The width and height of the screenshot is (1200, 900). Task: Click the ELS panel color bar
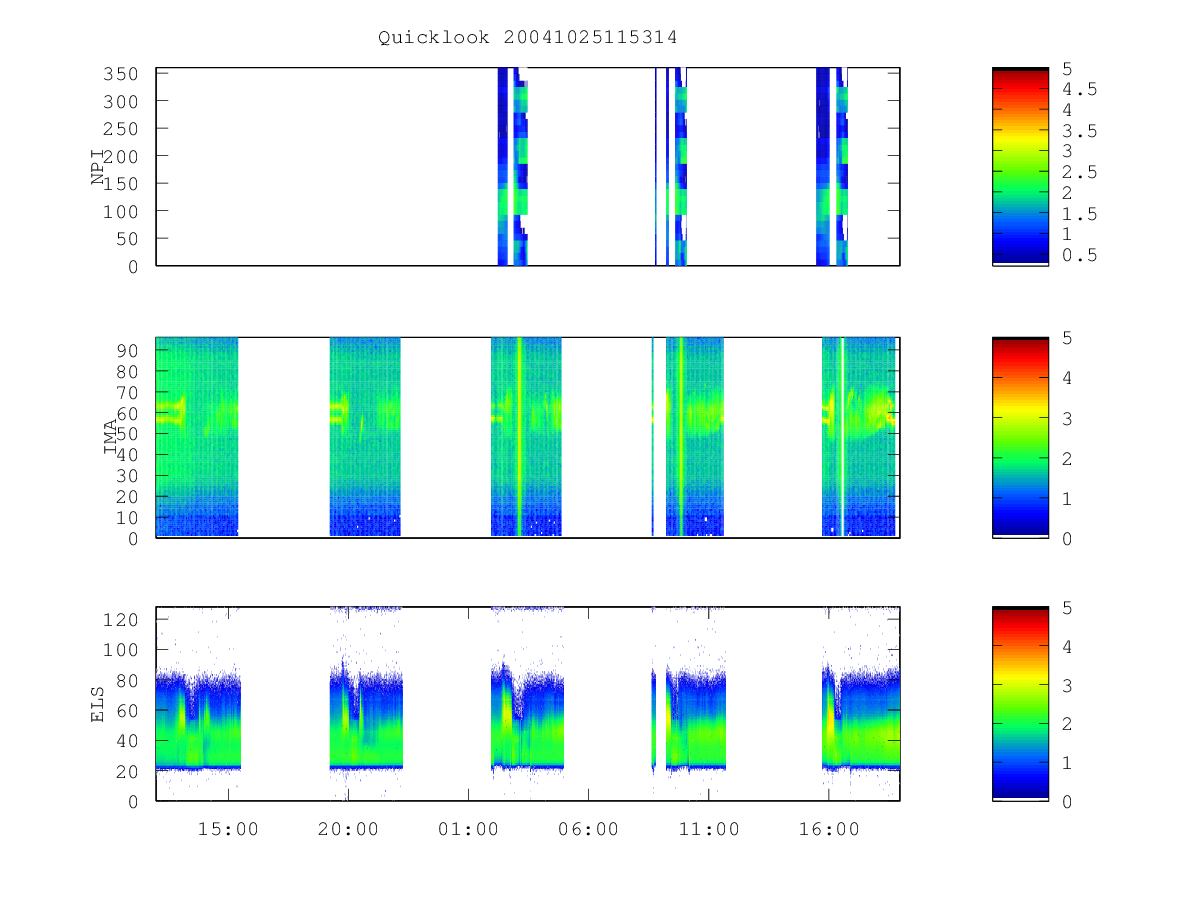(x=1020, y=704)
